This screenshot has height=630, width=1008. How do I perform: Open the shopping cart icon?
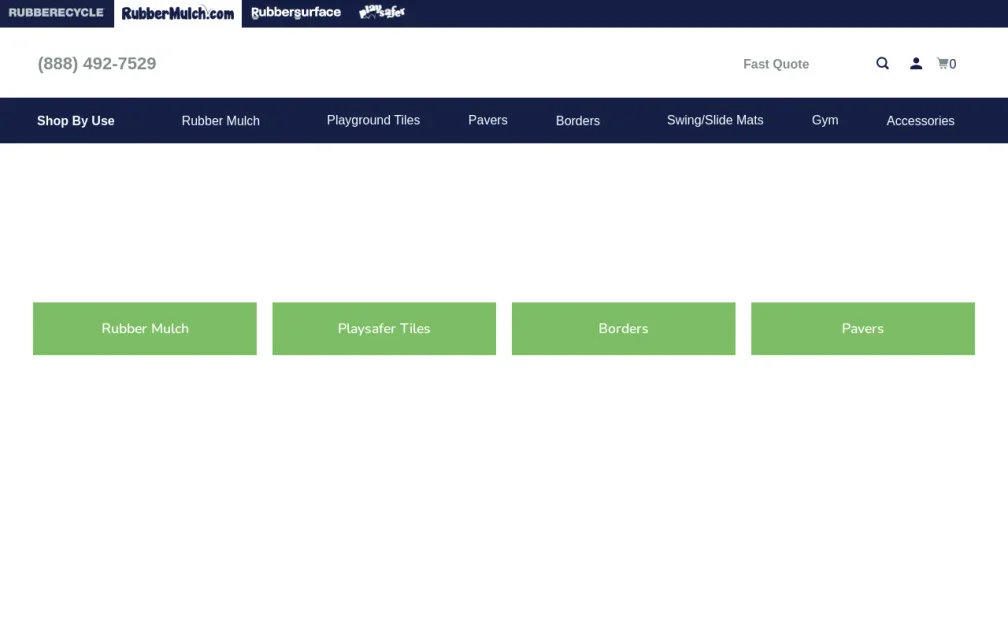coord(945,63)
